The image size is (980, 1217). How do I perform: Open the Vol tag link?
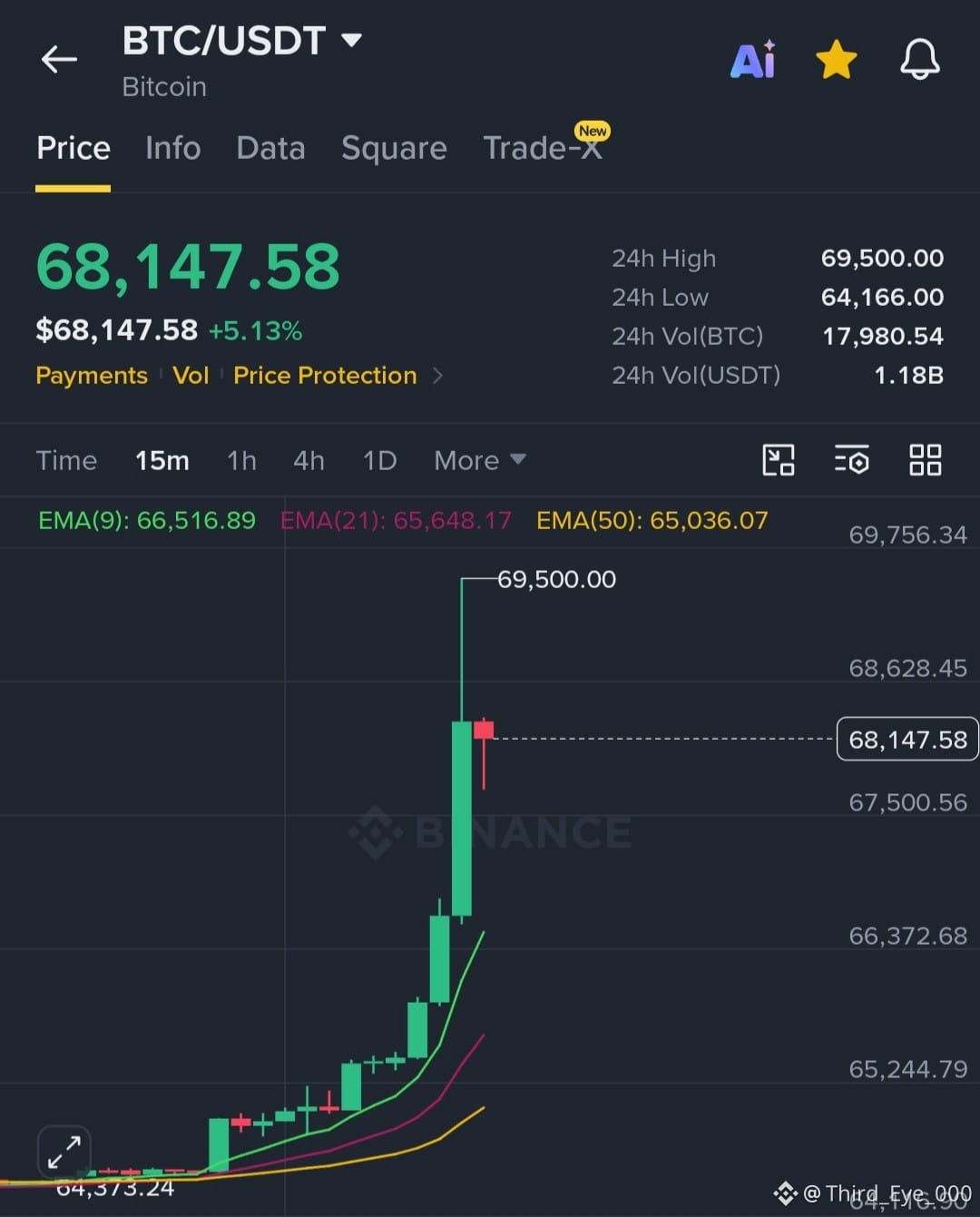click(191, 376)
